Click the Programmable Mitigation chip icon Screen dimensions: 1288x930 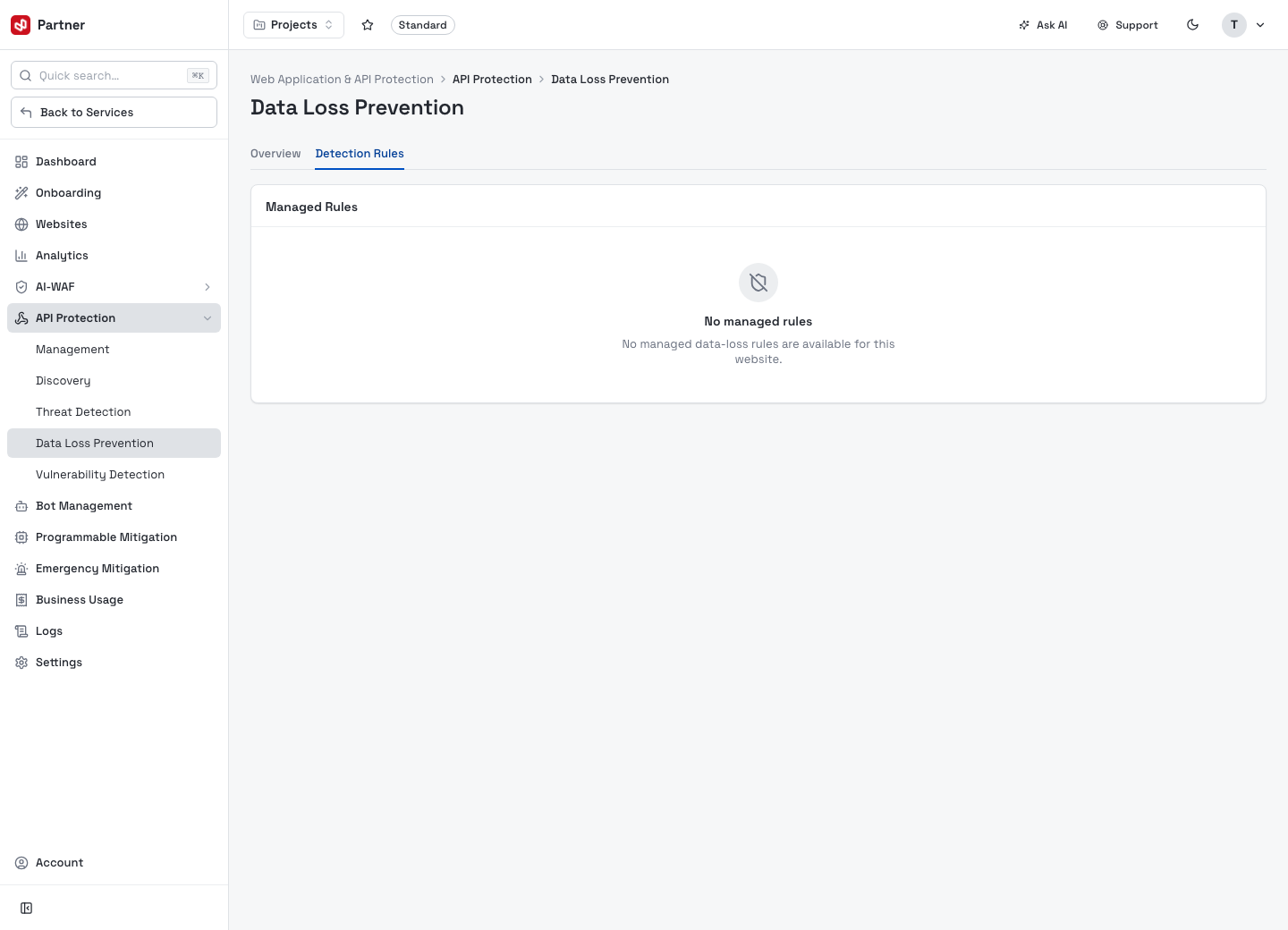pyautogui.click(x=21, y=537)
